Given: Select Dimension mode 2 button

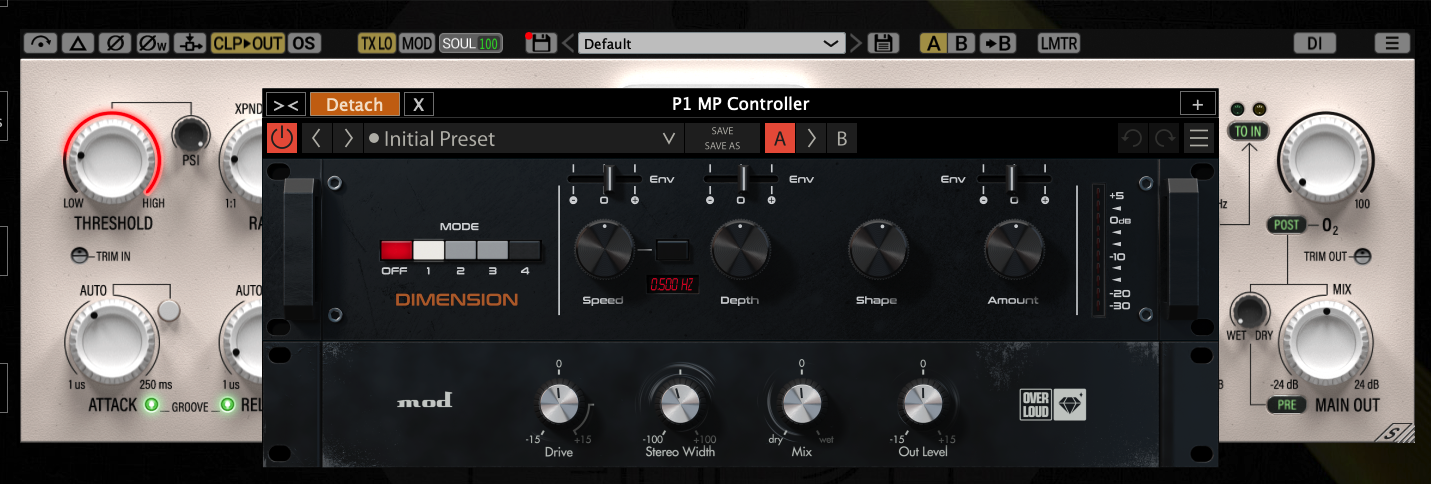Looking at the screenshot, I should coord(460,250).
